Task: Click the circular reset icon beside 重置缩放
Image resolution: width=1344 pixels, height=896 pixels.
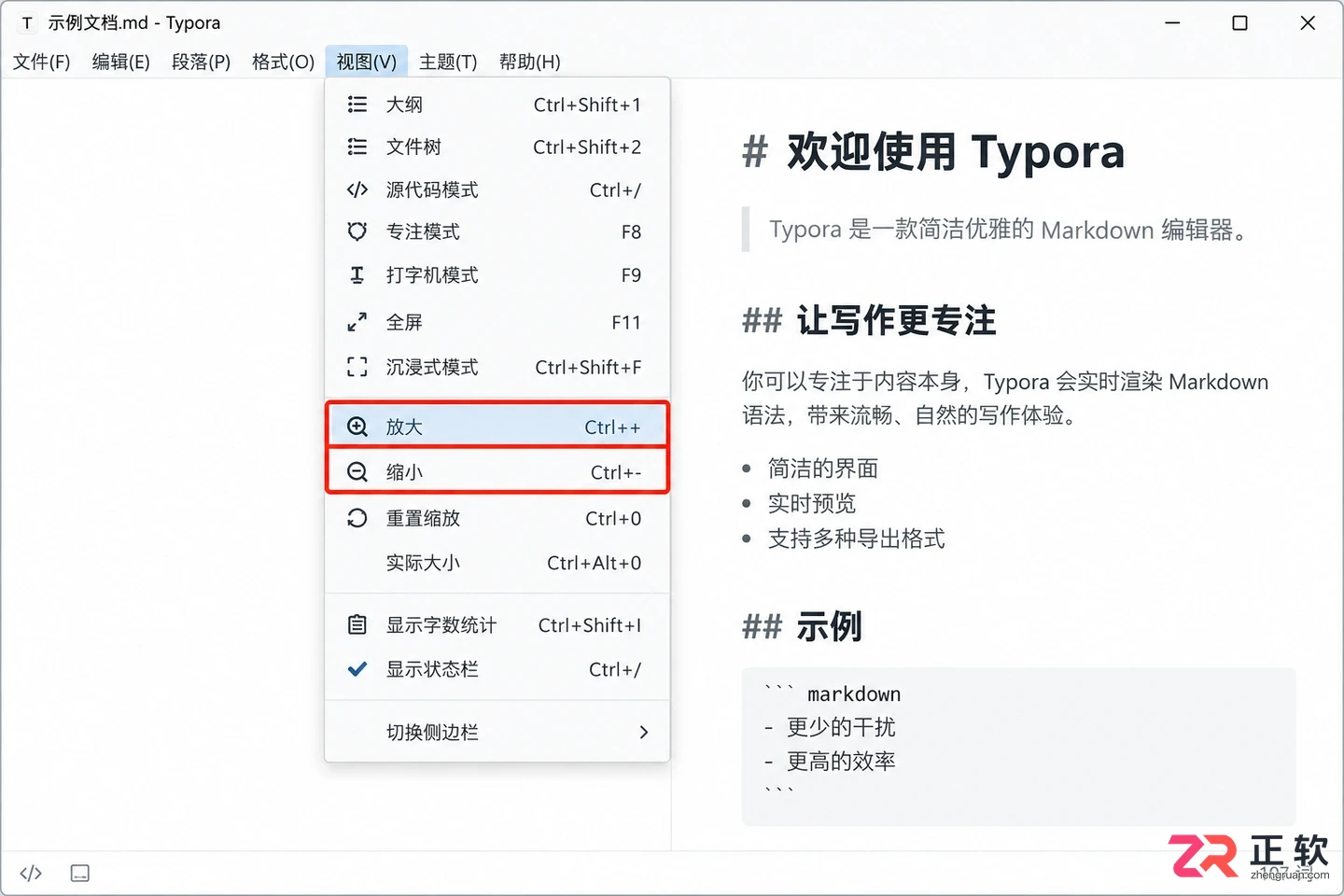Action: tap(357, 518)
